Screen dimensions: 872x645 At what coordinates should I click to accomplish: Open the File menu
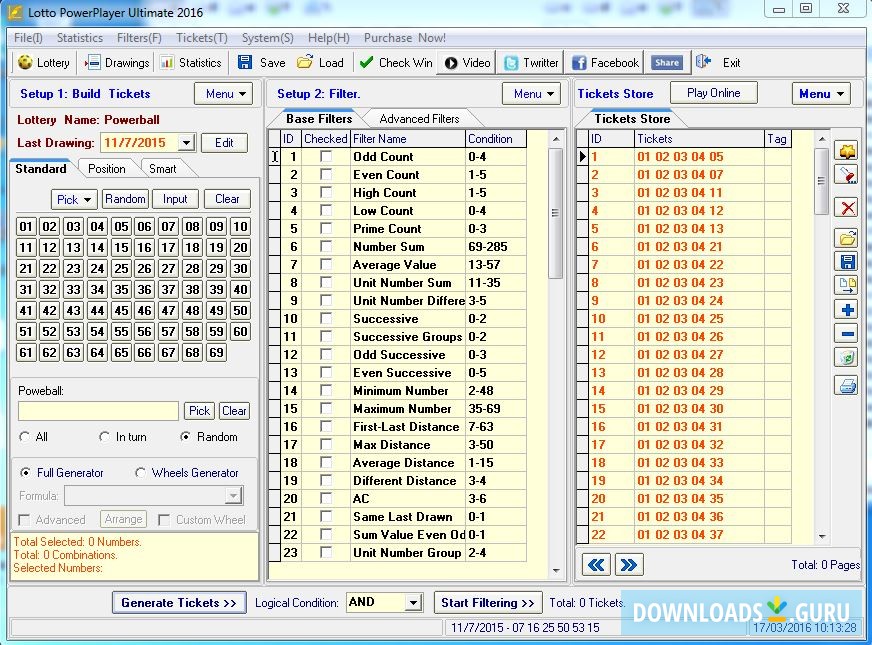28,38
